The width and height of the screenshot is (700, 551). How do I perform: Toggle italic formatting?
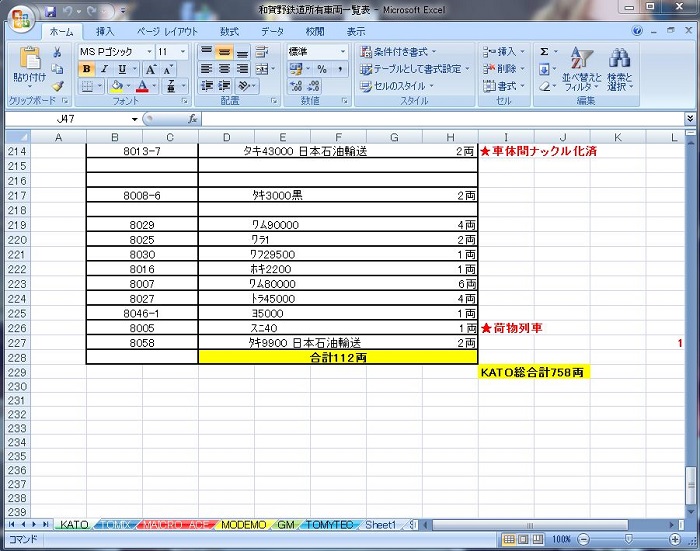[104, 69]
